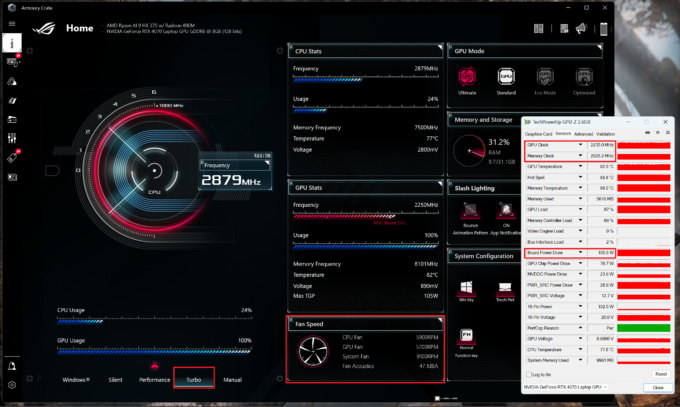Screen dimensions: 680x407
Task: Choose Optimized GPU mode icon
Action: [x=585, y=77]
